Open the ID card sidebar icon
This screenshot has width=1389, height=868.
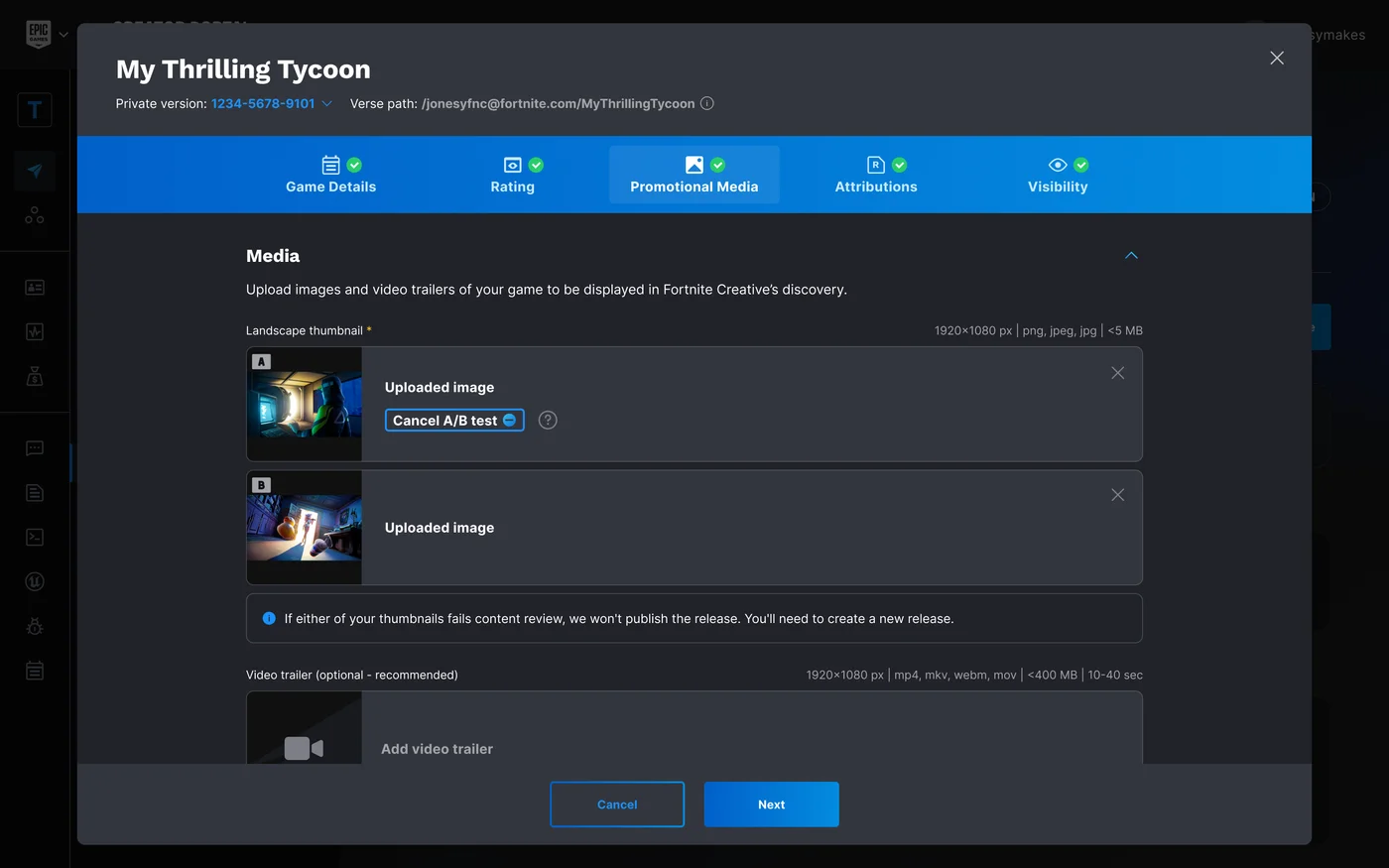(35, 288)
